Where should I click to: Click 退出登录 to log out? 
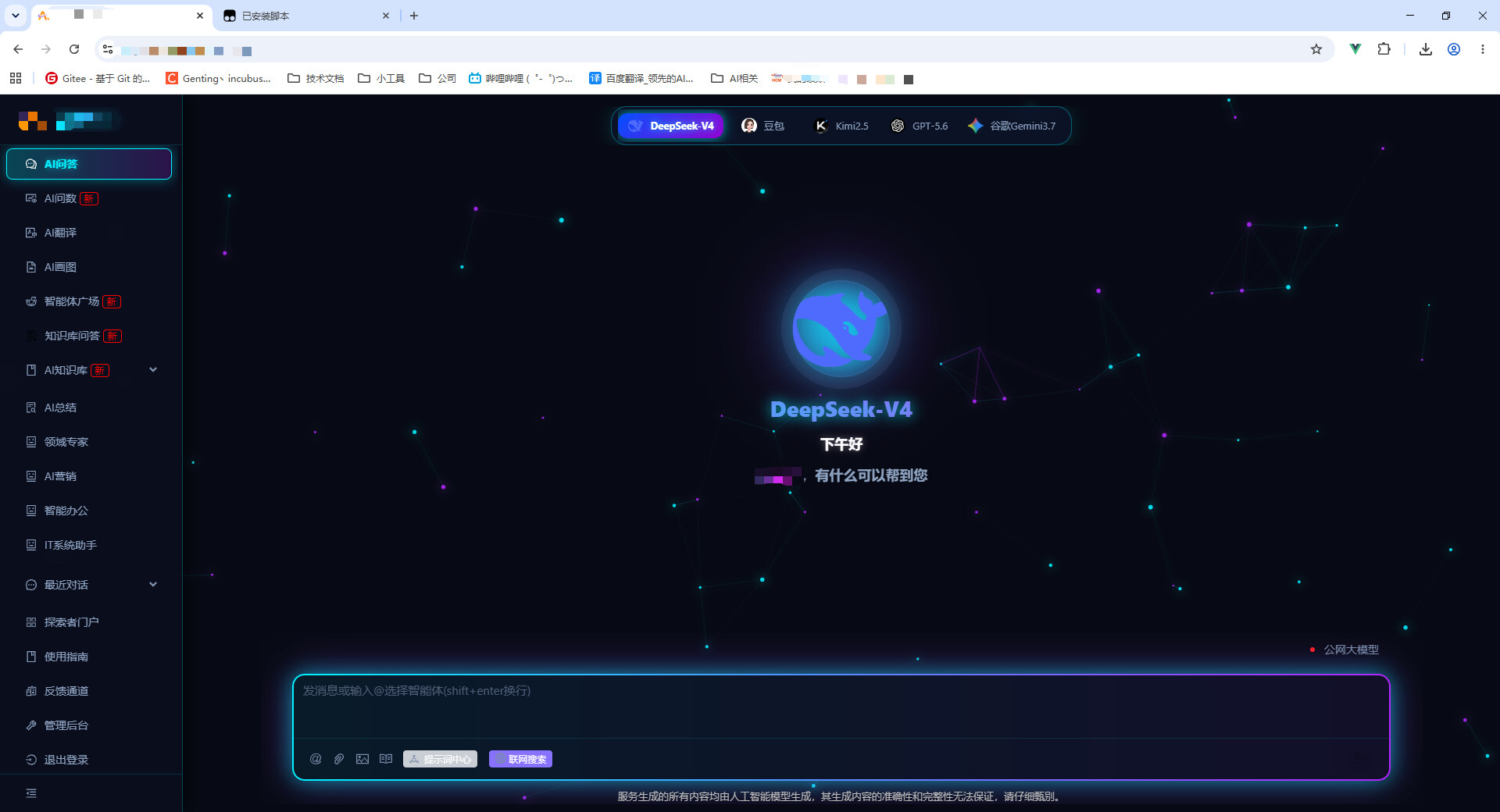(x=89, y=760)
